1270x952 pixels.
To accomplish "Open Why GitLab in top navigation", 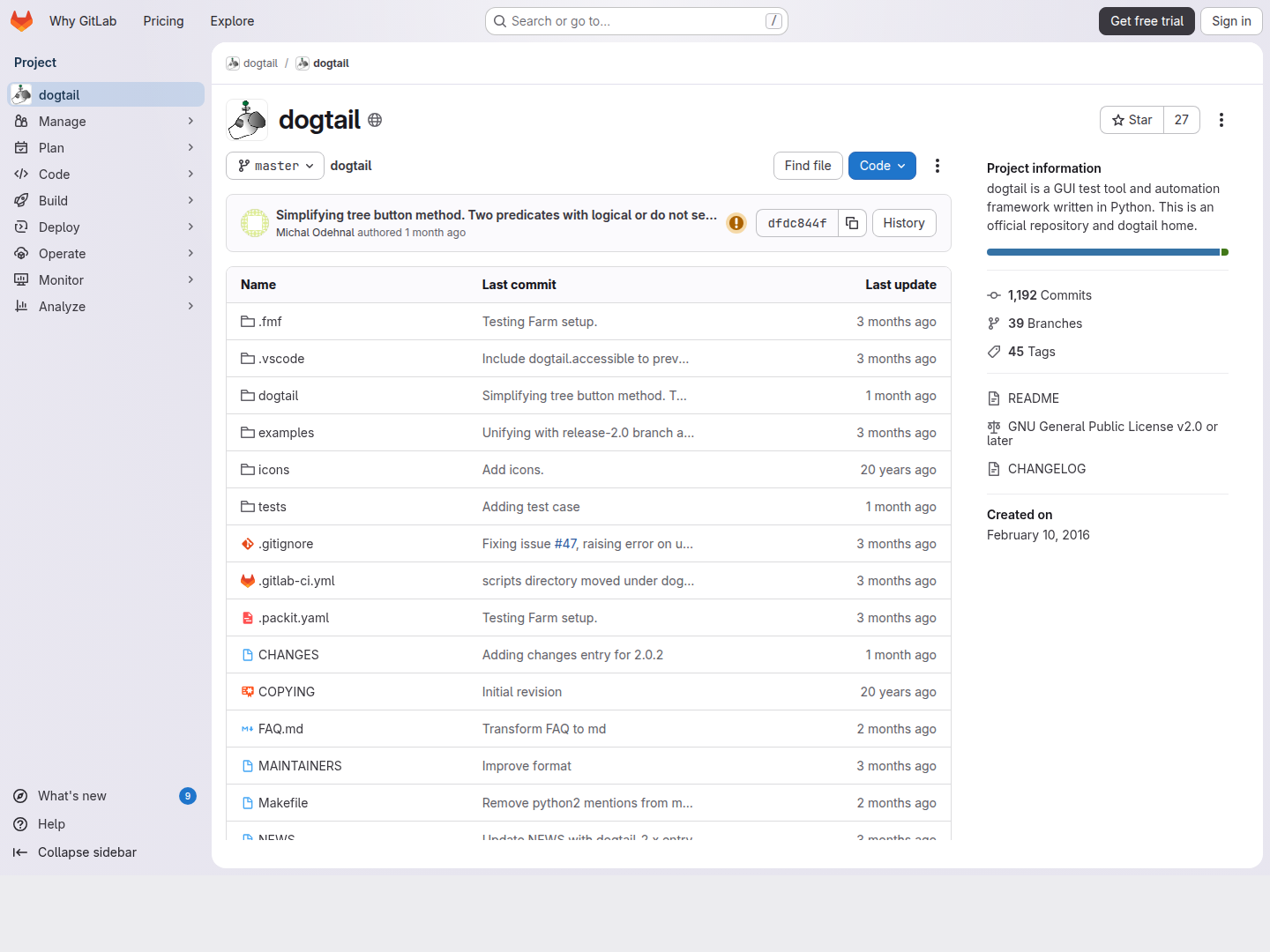I will click(83, 21).
